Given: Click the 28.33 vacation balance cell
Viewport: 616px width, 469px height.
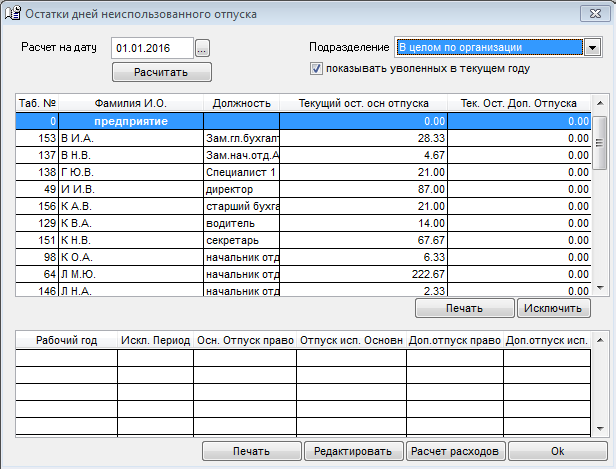Looking at the screenshot, I should click(363, 138).
